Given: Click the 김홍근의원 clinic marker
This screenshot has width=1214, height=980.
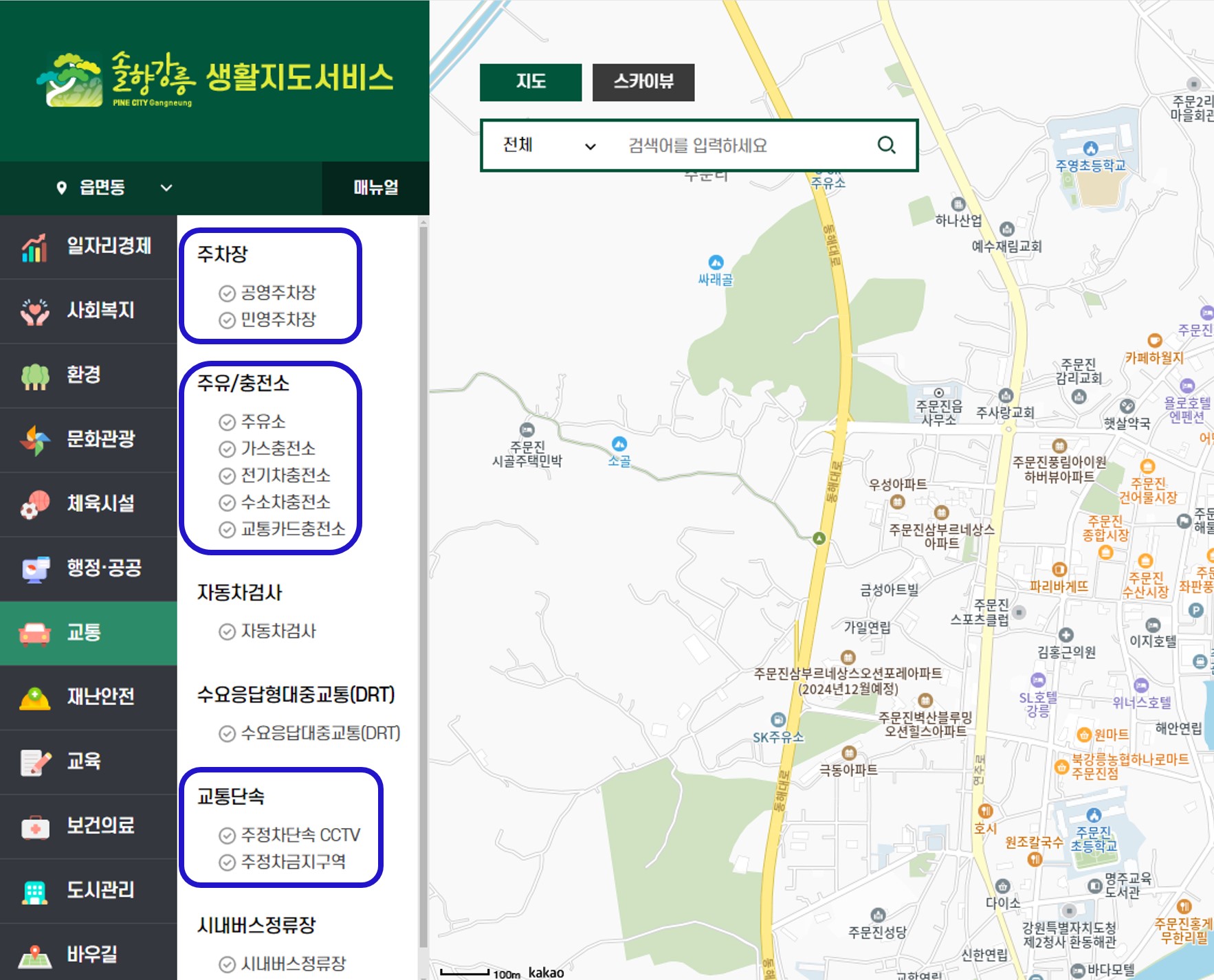Looking at the screenshot, I should (x=1066, y=634).
